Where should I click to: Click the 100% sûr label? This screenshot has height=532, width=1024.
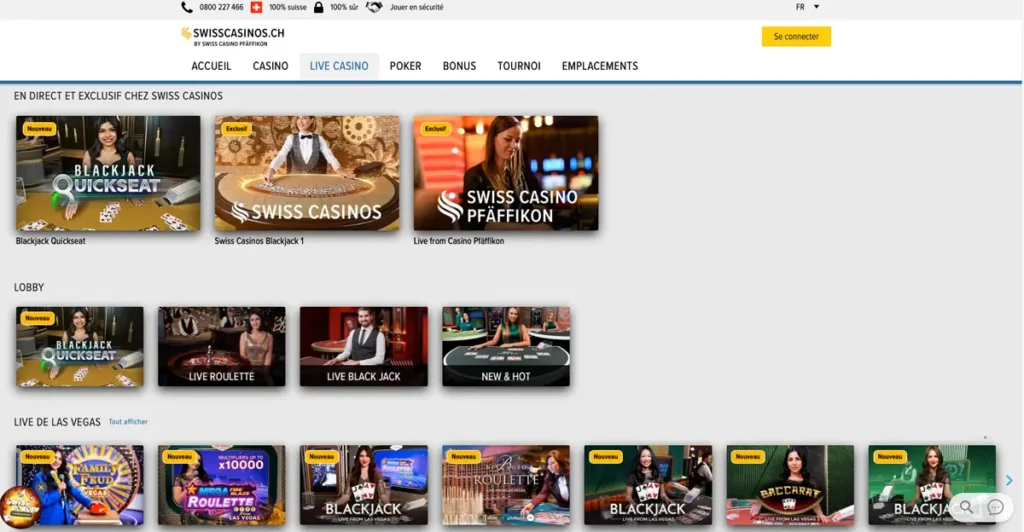click(344, 7)
